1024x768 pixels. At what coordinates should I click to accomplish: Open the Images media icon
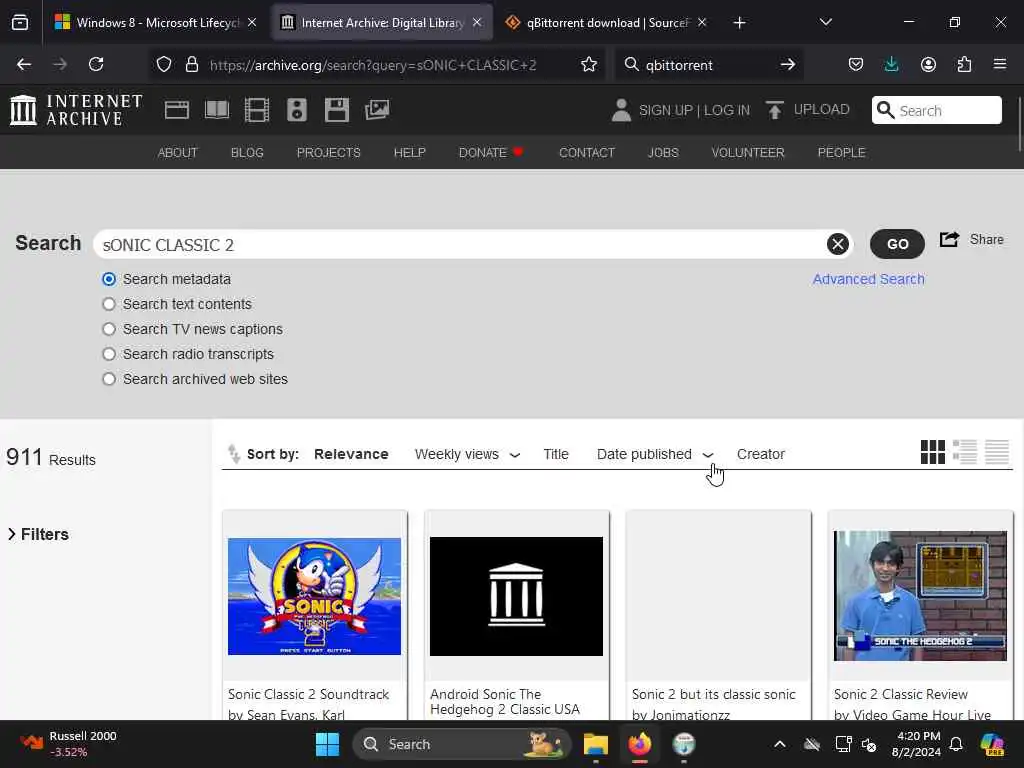click(377, 110)
